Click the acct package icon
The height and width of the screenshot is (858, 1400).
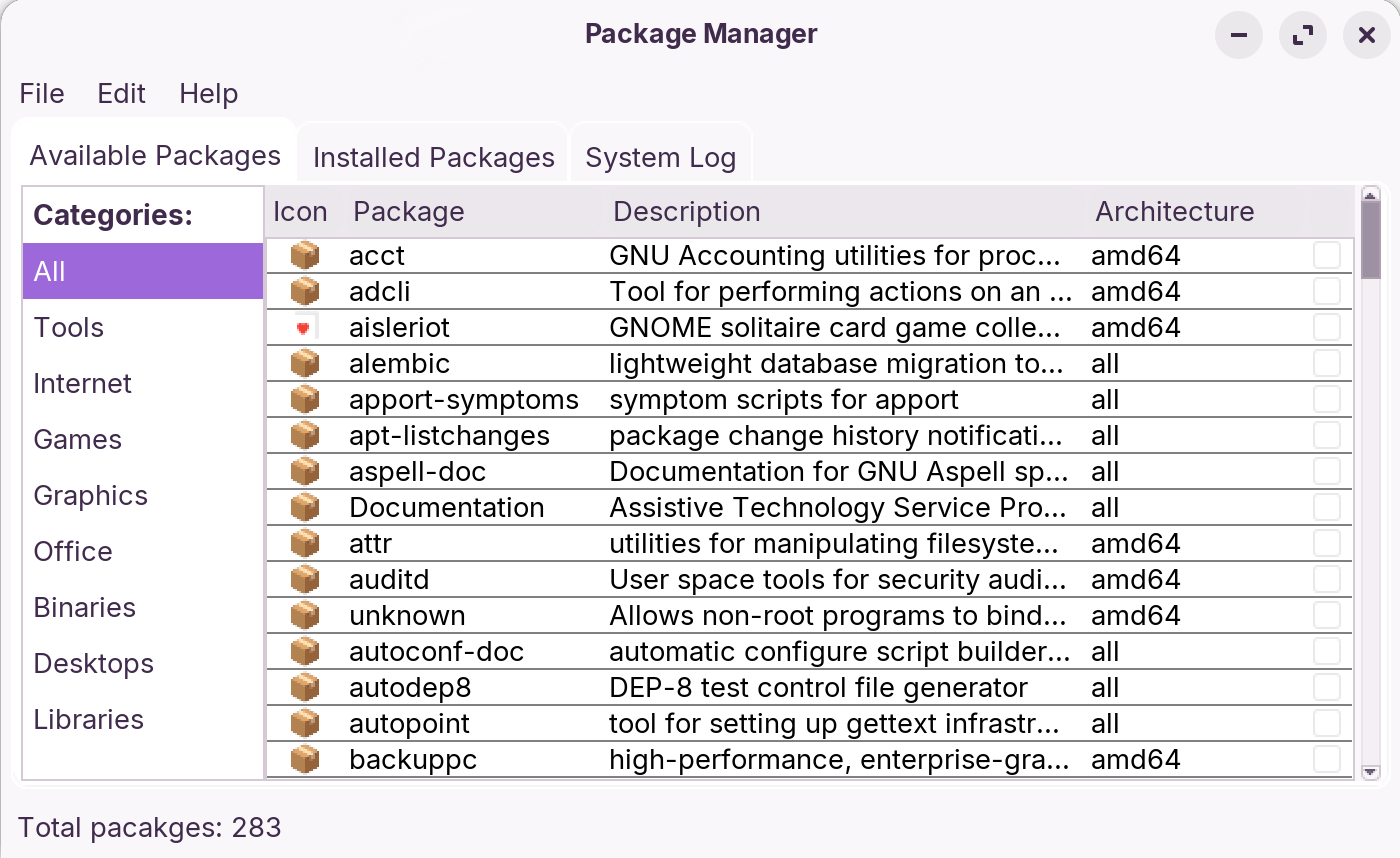pyautogui.click(x=303, y=255)
